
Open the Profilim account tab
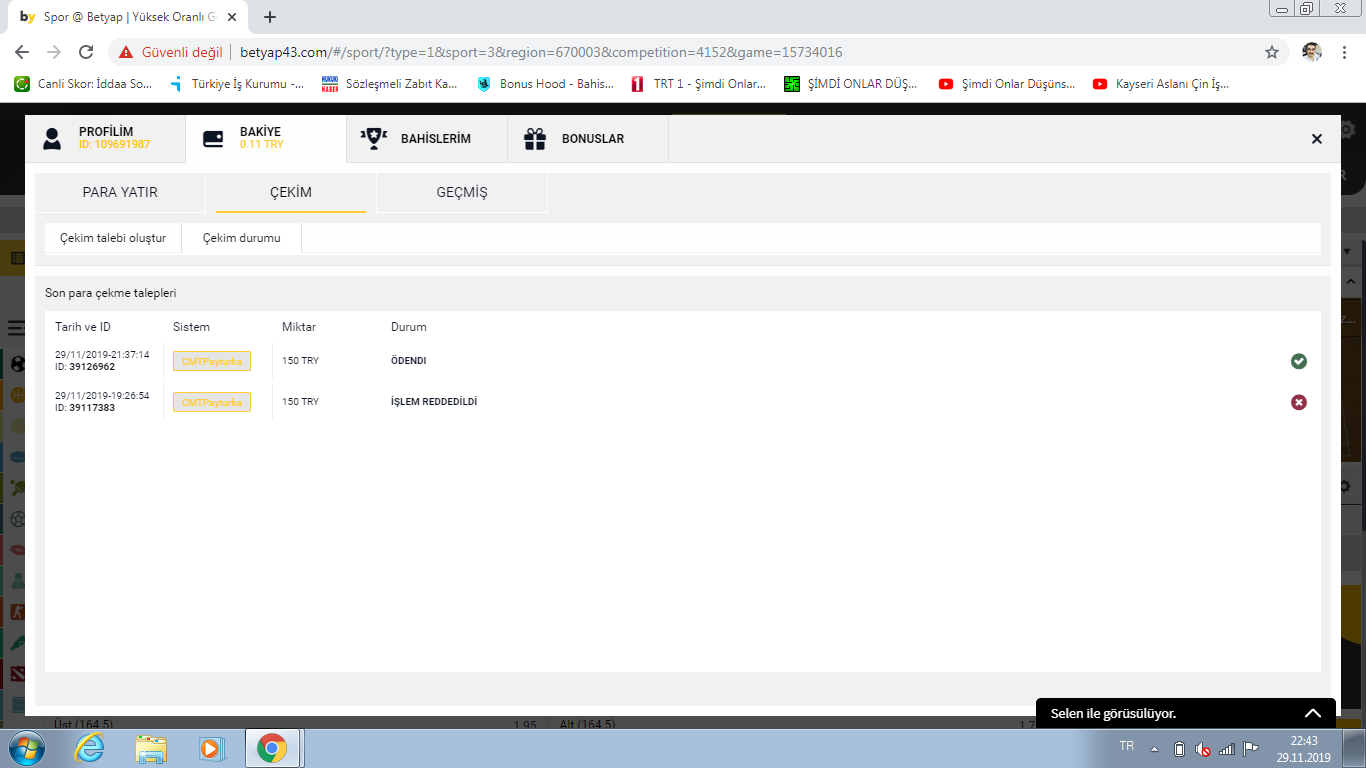coord(105,138)
